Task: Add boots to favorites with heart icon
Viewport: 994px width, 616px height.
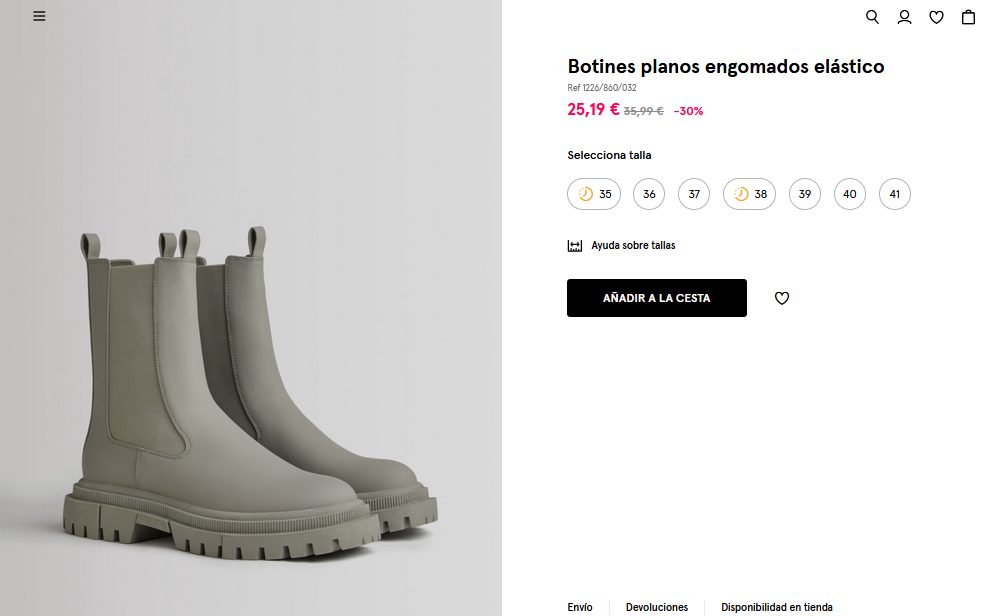Action: pos(782,298)
